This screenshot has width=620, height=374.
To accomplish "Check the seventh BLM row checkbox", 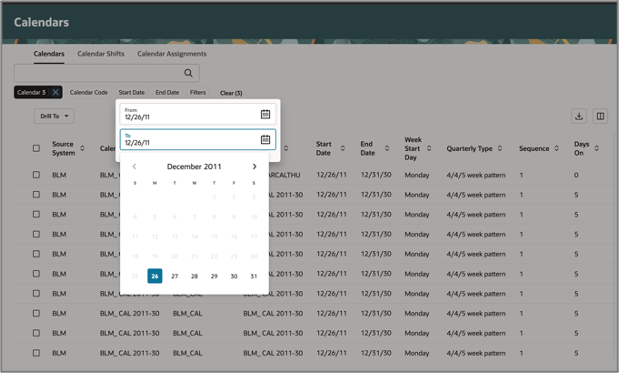I will click(36, 293).
